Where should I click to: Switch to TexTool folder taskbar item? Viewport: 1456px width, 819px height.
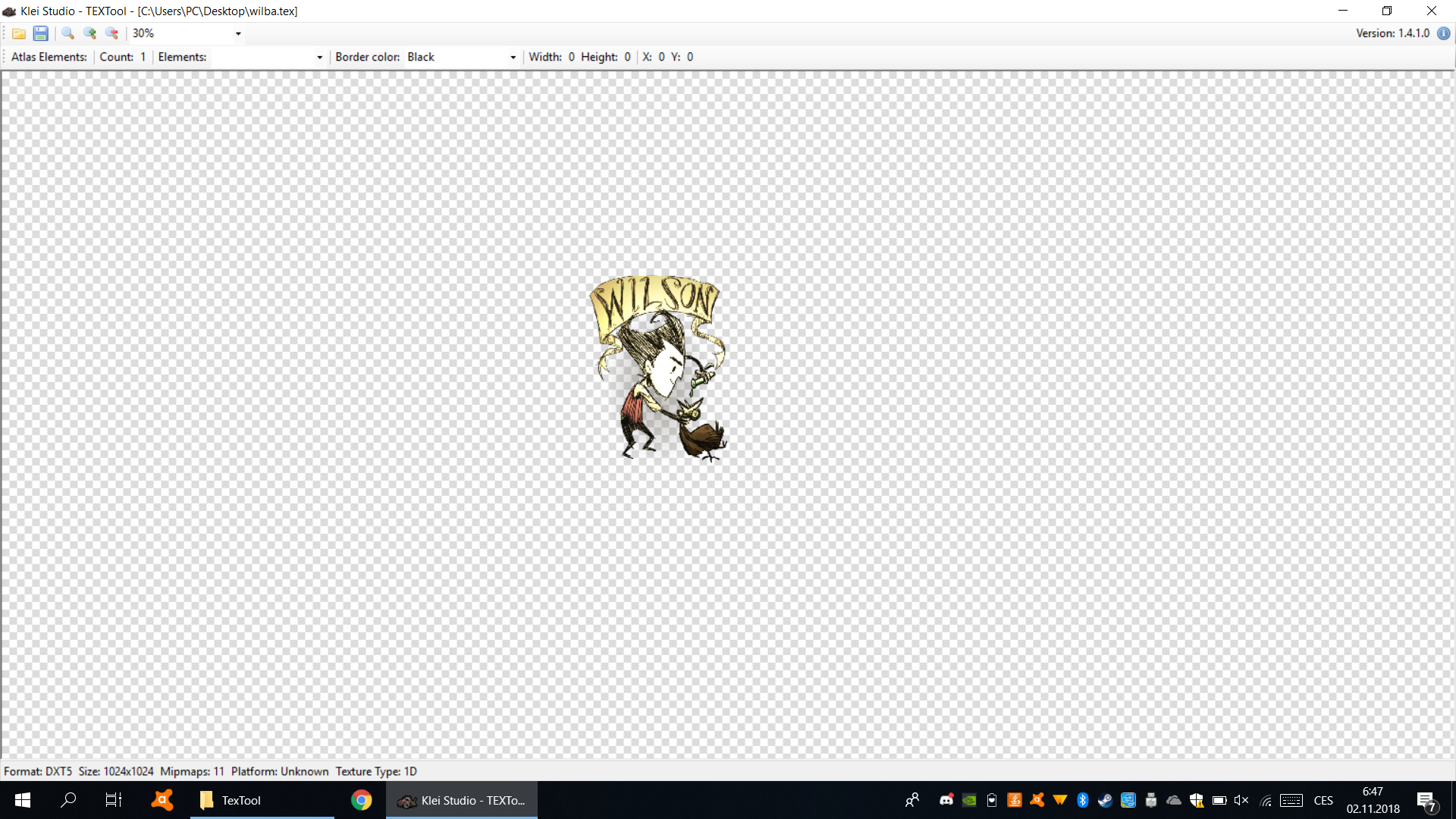[241, 800]
